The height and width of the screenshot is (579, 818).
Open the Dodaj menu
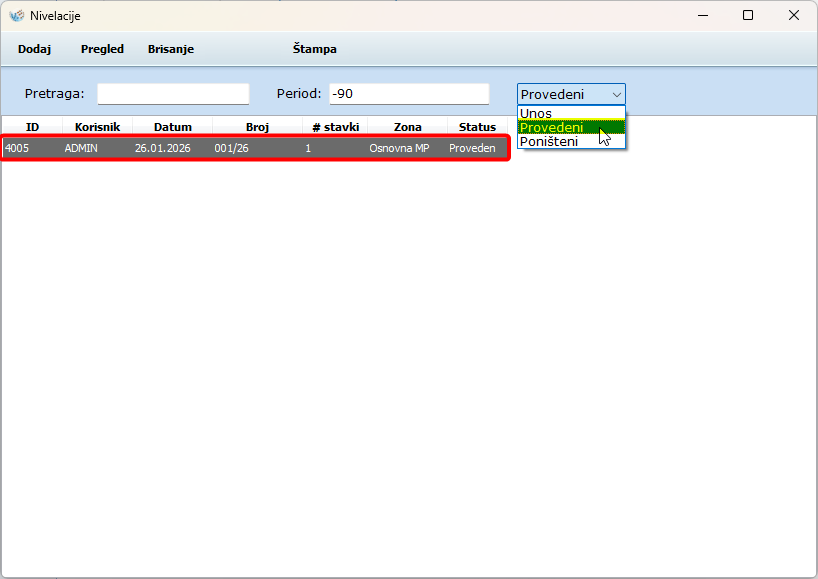34,49
